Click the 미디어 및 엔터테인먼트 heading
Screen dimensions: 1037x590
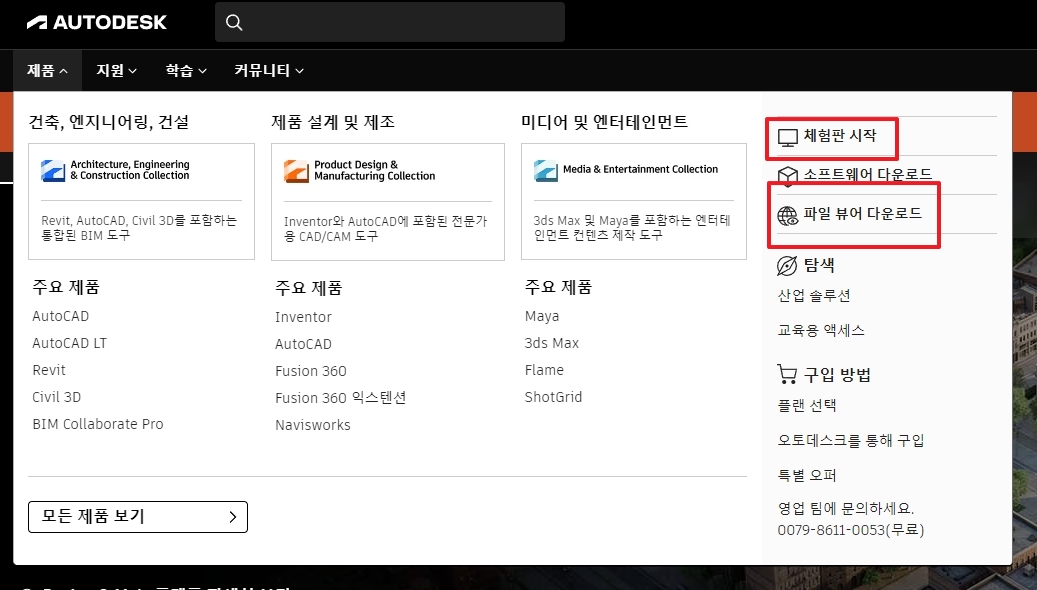[604, 122]
